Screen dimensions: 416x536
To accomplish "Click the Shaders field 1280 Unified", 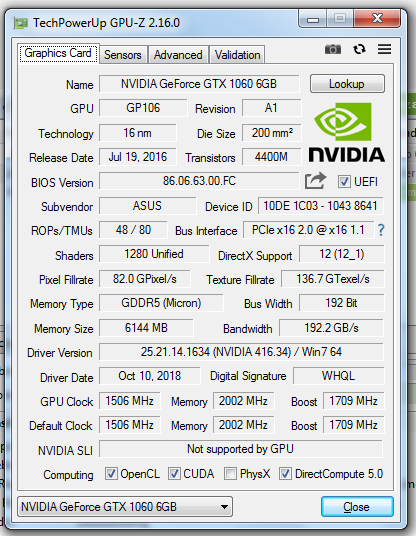I will click(154, 254).
